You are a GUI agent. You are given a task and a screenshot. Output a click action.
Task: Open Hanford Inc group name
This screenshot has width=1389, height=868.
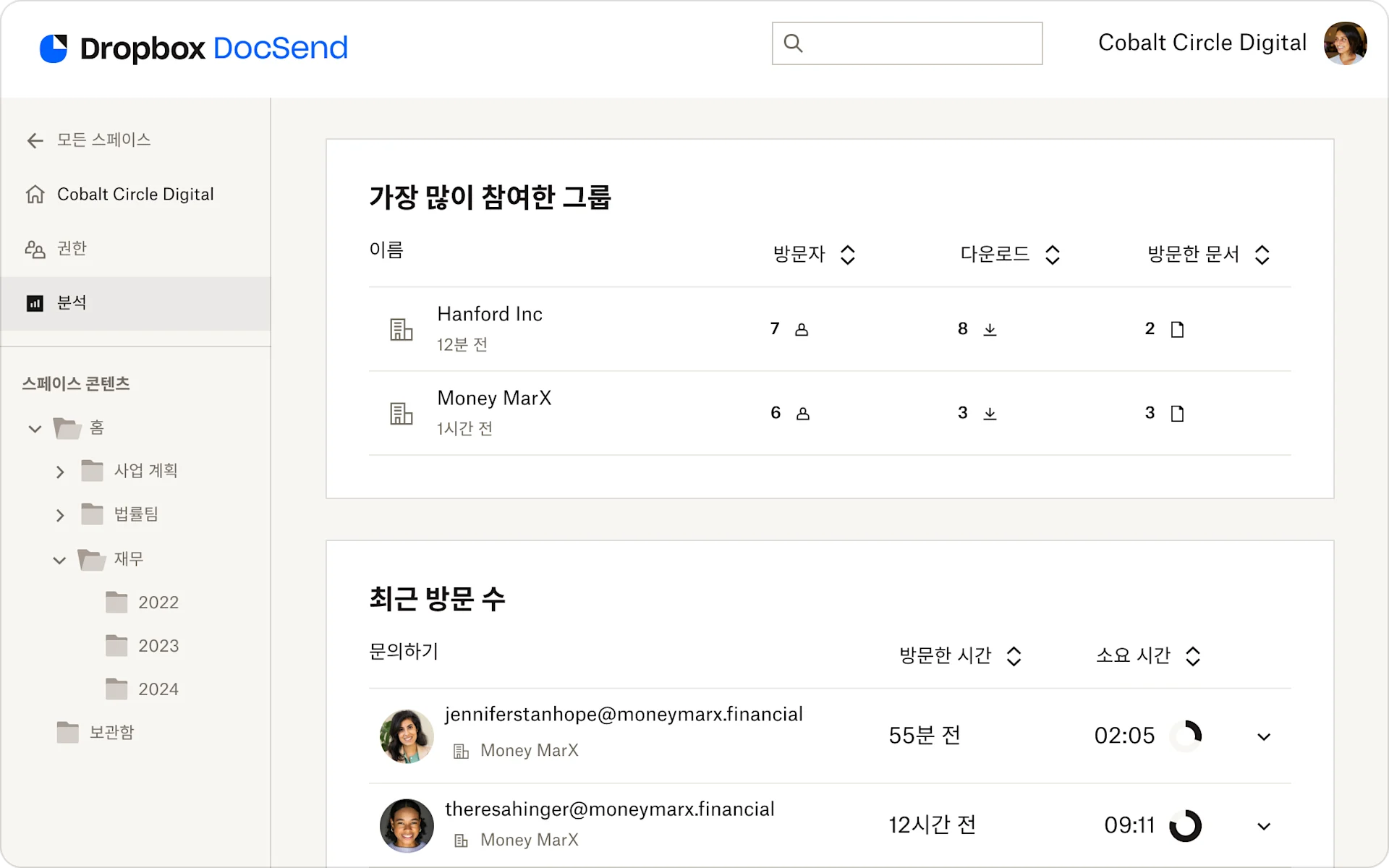490,314
